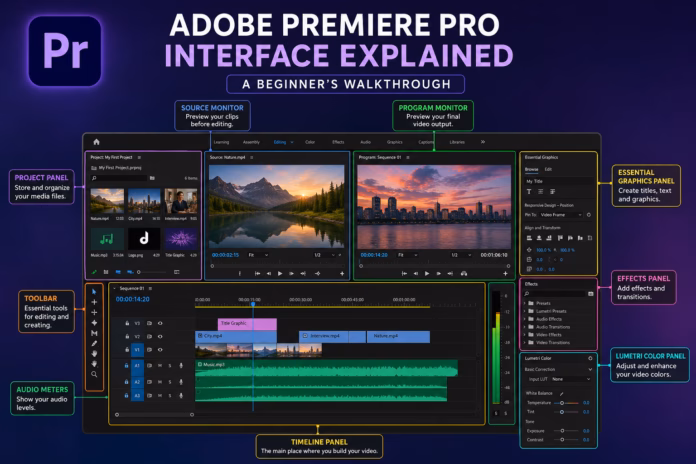Open the Fit zoom dropdown in Program monitor
The image size is (696, 464).
coord(408,255)
